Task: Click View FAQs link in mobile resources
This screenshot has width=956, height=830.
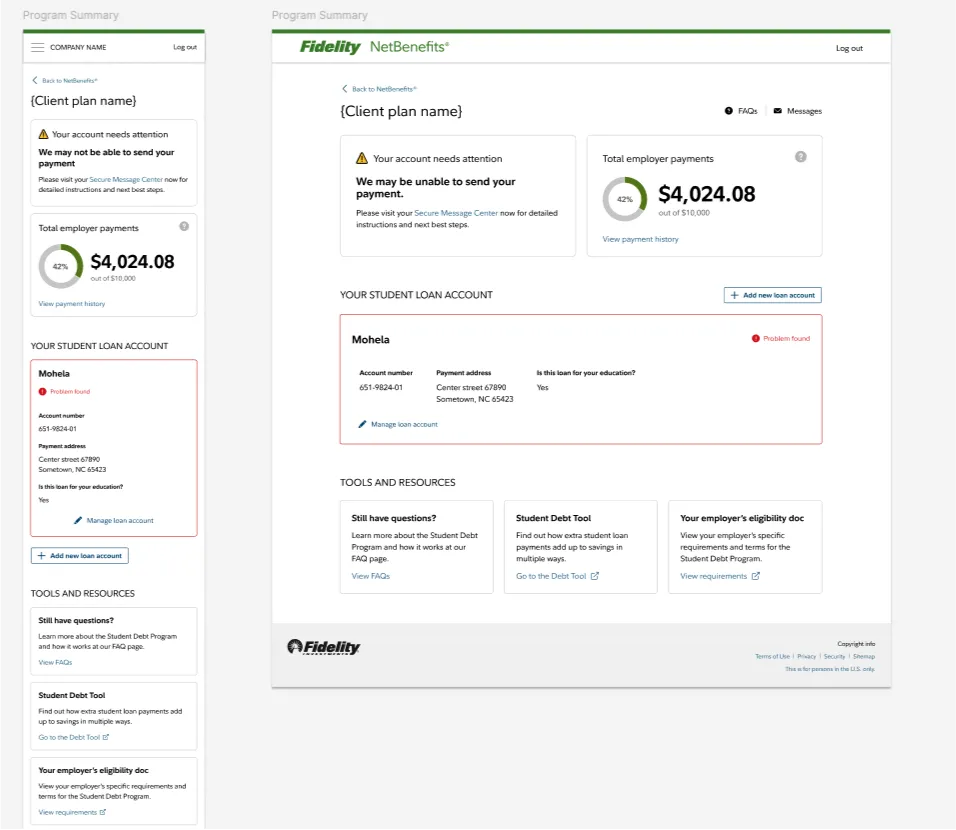Action: (x=55, y=663)
